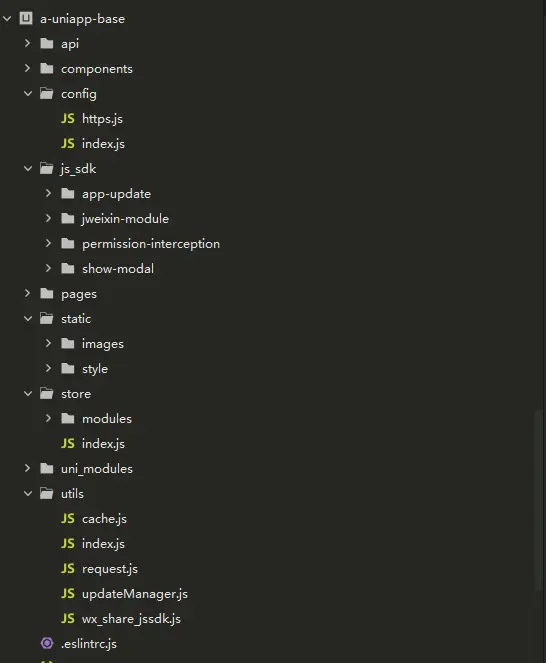Click the folder icon for permission-interception
The height and width of the screenshot is (663, 546).
click(68, 244)
